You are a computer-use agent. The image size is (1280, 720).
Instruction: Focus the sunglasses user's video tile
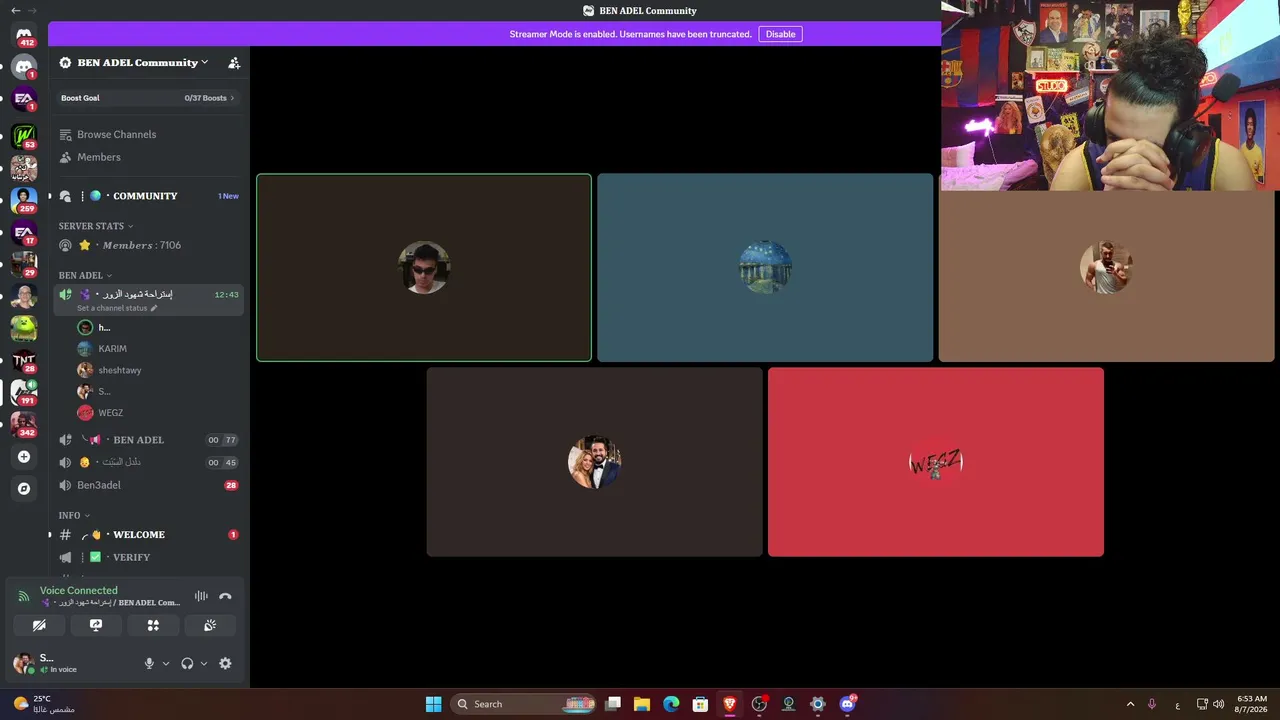pyautogui.click(x=424, y=268)
